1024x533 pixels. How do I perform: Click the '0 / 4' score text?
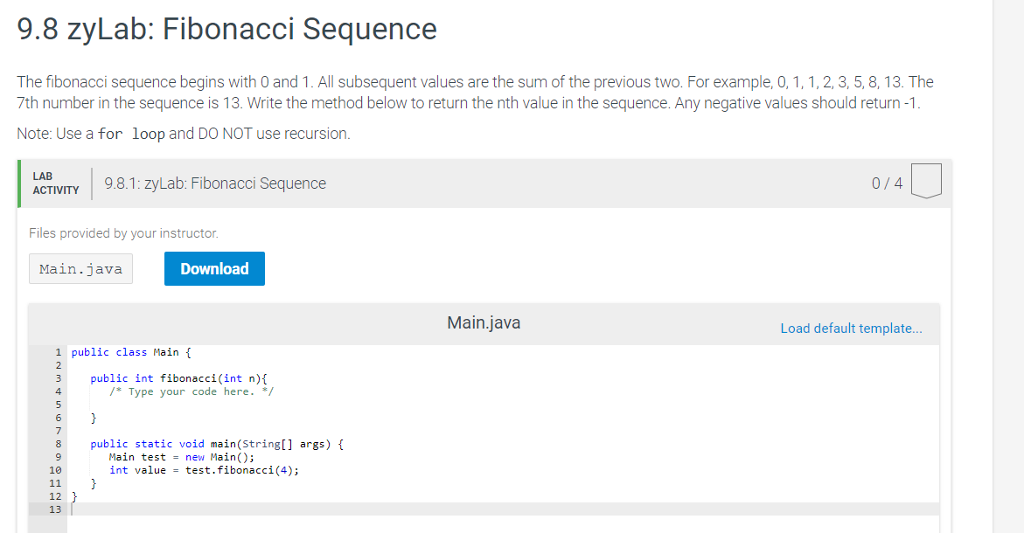pyautogui.click(x=886, y=184)
